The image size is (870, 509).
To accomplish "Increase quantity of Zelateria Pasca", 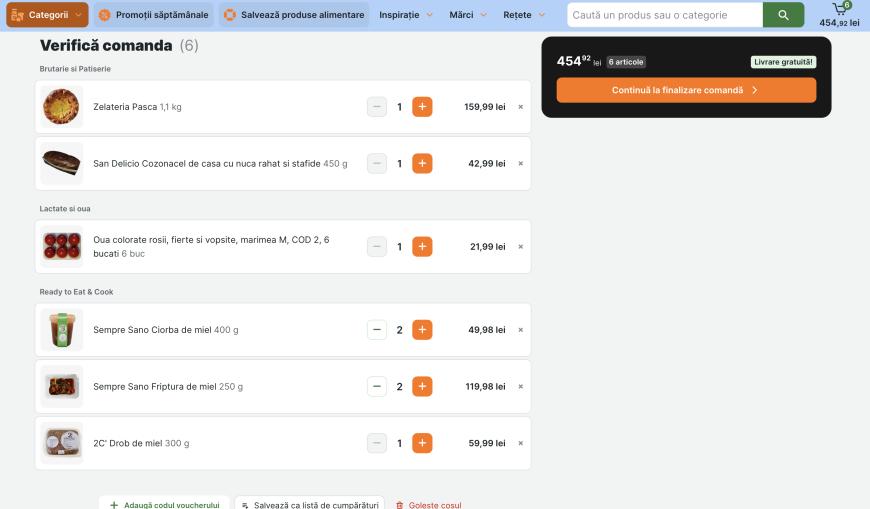I will coord(422,107).
